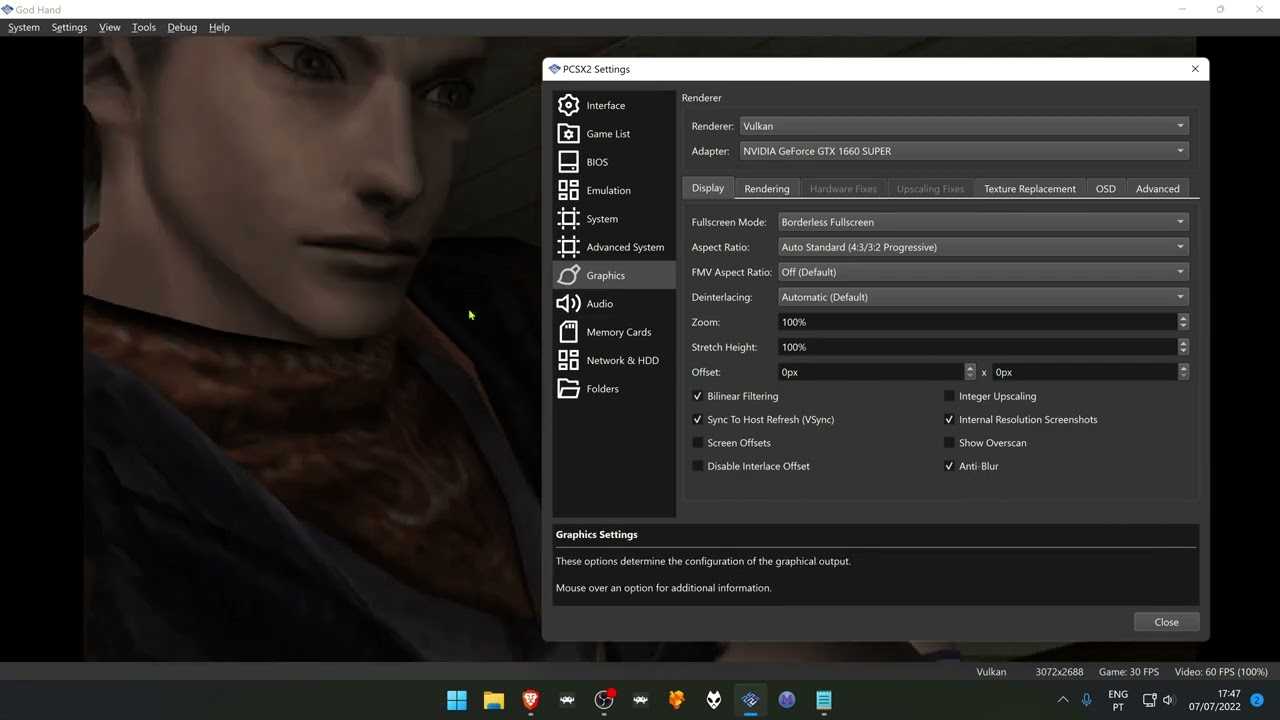Viewport: 1280px width, 720px height.
Task: Close PCSX2 Settings with the X
Action: 1195,69
